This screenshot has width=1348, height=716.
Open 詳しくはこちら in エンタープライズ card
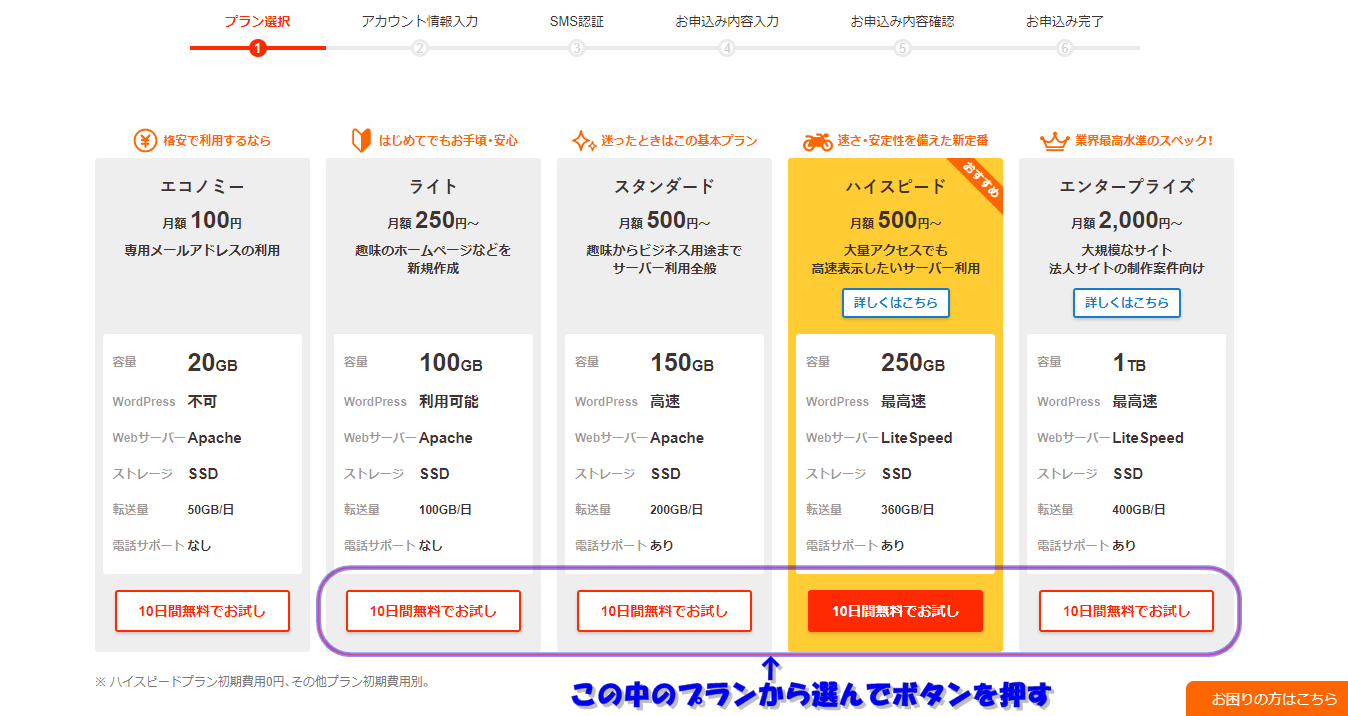[x=1126, y=303]
